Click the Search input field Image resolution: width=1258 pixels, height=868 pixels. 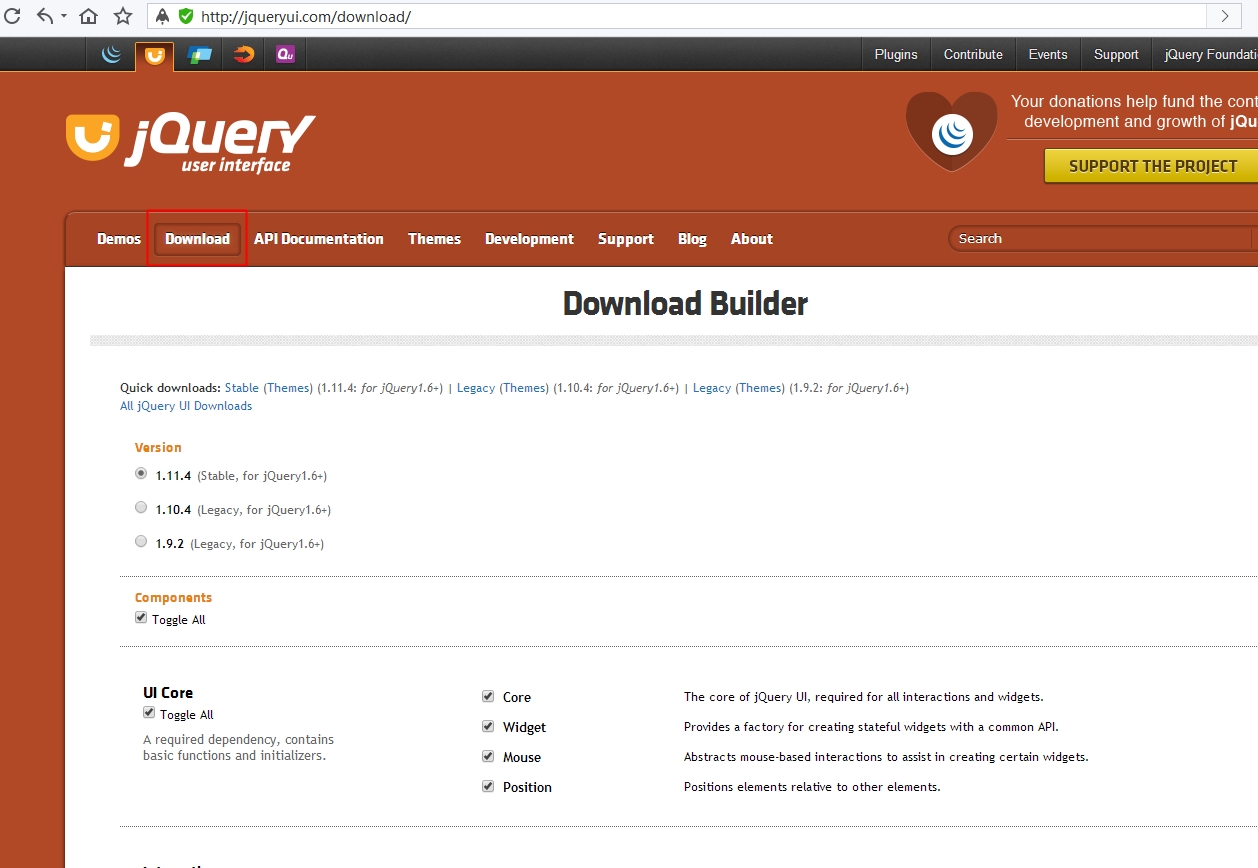[x=1100, y=238]
